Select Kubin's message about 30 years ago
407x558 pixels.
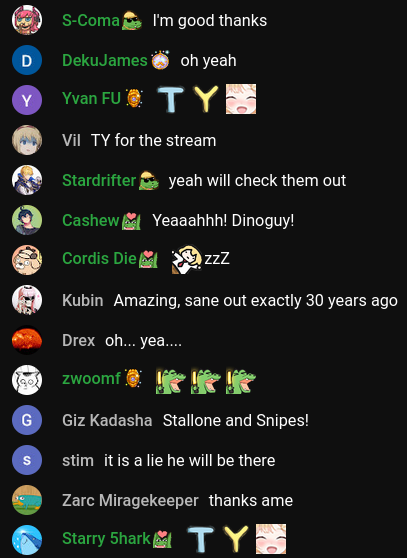pos(255,301)
